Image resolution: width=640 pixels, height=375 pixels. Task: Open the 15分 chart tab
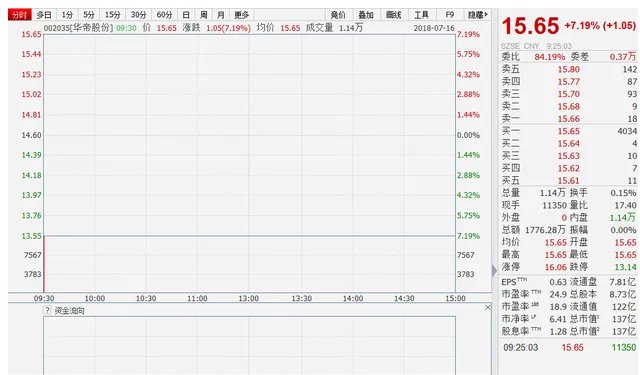click(113, 15)
